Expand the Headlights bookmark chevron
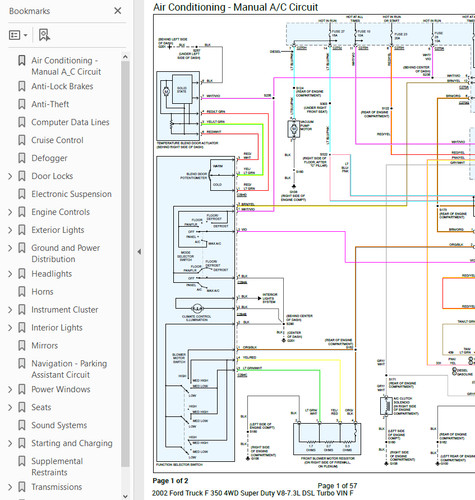 pos(10,274)
